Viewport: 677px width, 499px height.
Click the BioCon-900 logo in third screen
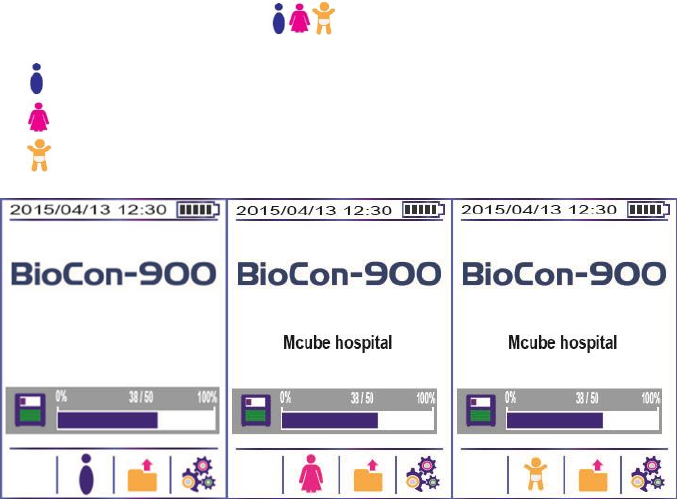pos(563,275)
